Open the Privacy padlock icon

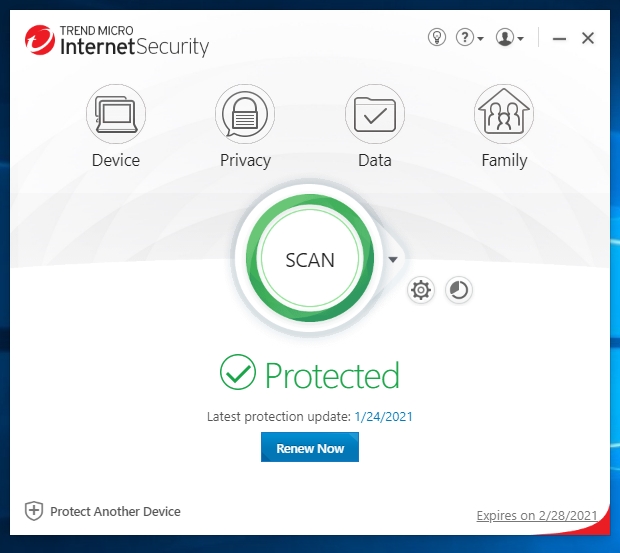coord(245,113)
